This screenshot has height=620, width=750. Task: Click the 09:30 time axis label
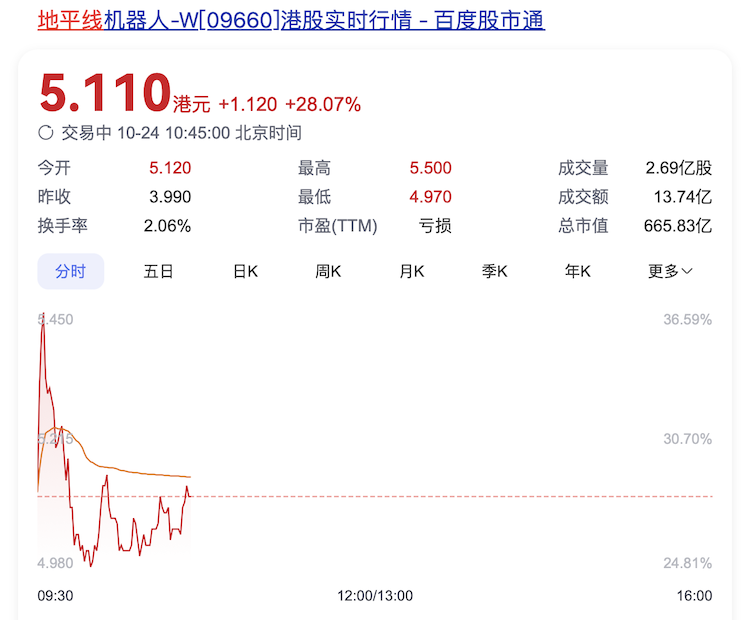point(54,595)
